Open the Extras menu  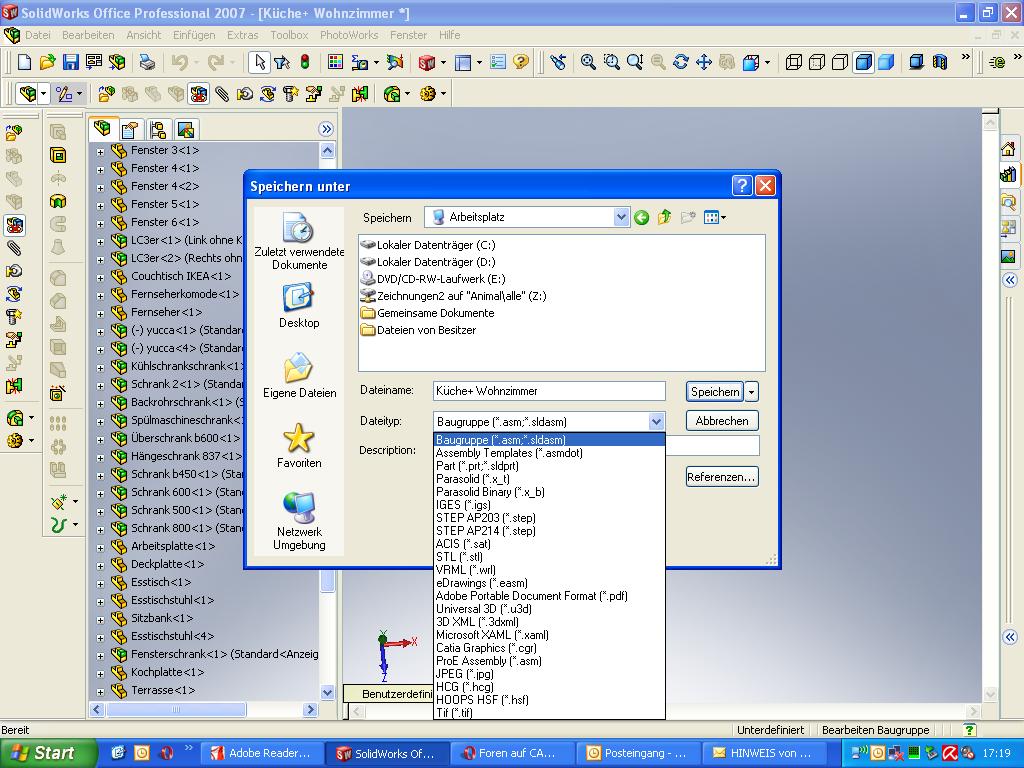(242, 35)
